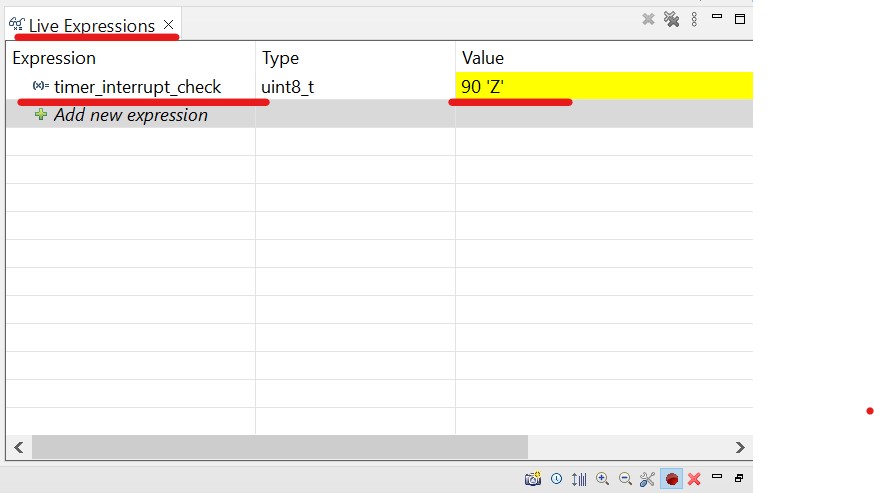The width and height of the screenshot is (874, 493).
Task: Click the uint8_t type cell
Action: click(x=288, y=86)
